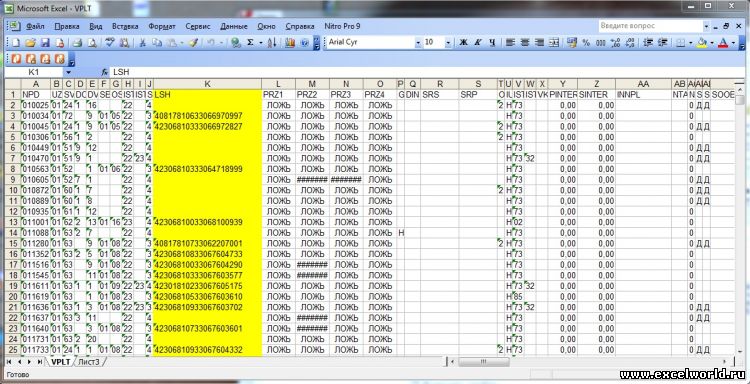The image size is (750, 384).
Task: Sort ascending with the A-Z arrow icon
Action: pyautogui.click(x=272, y=43)
